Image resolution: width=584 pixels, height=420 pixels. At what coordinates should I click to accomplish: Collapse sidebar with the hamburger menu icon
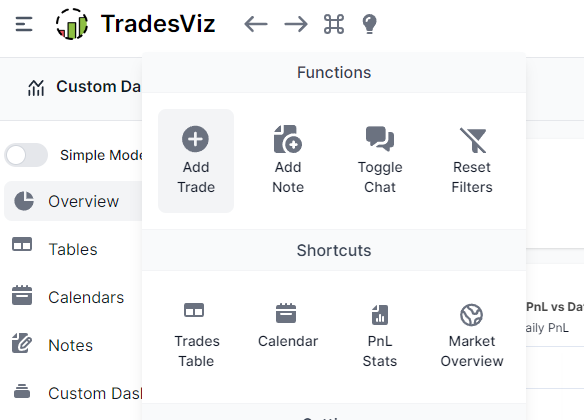coord(24,24)
